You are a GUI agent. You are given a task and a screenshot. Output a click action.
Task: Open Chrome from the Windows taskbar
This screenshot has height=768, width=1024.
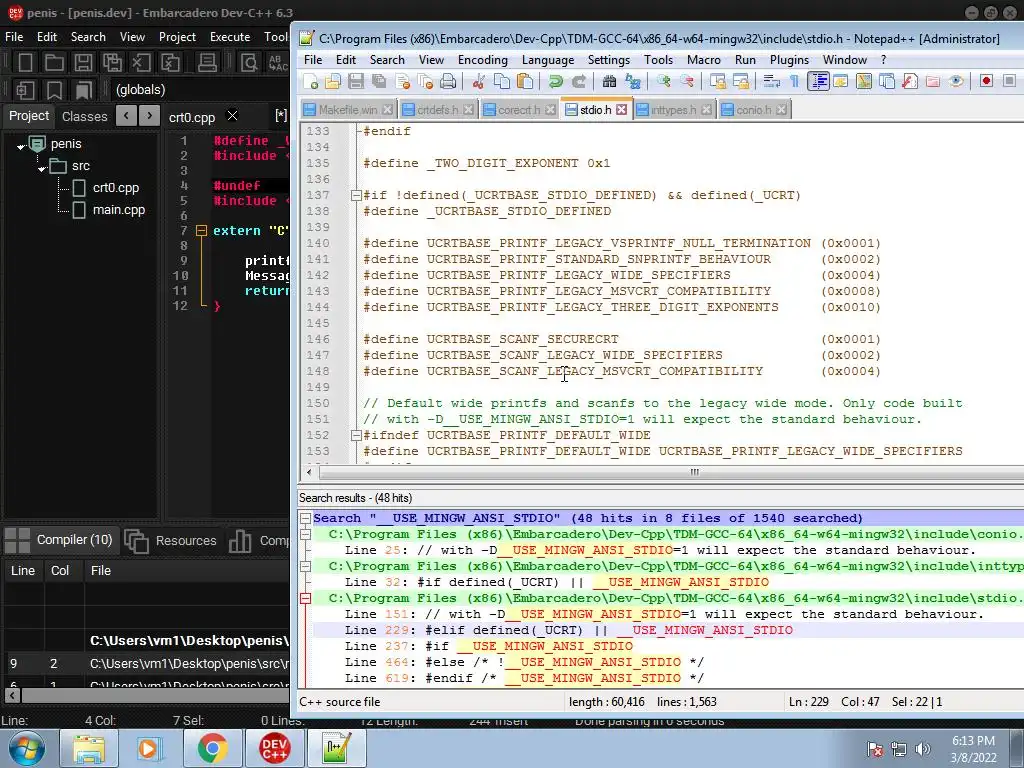212,748
